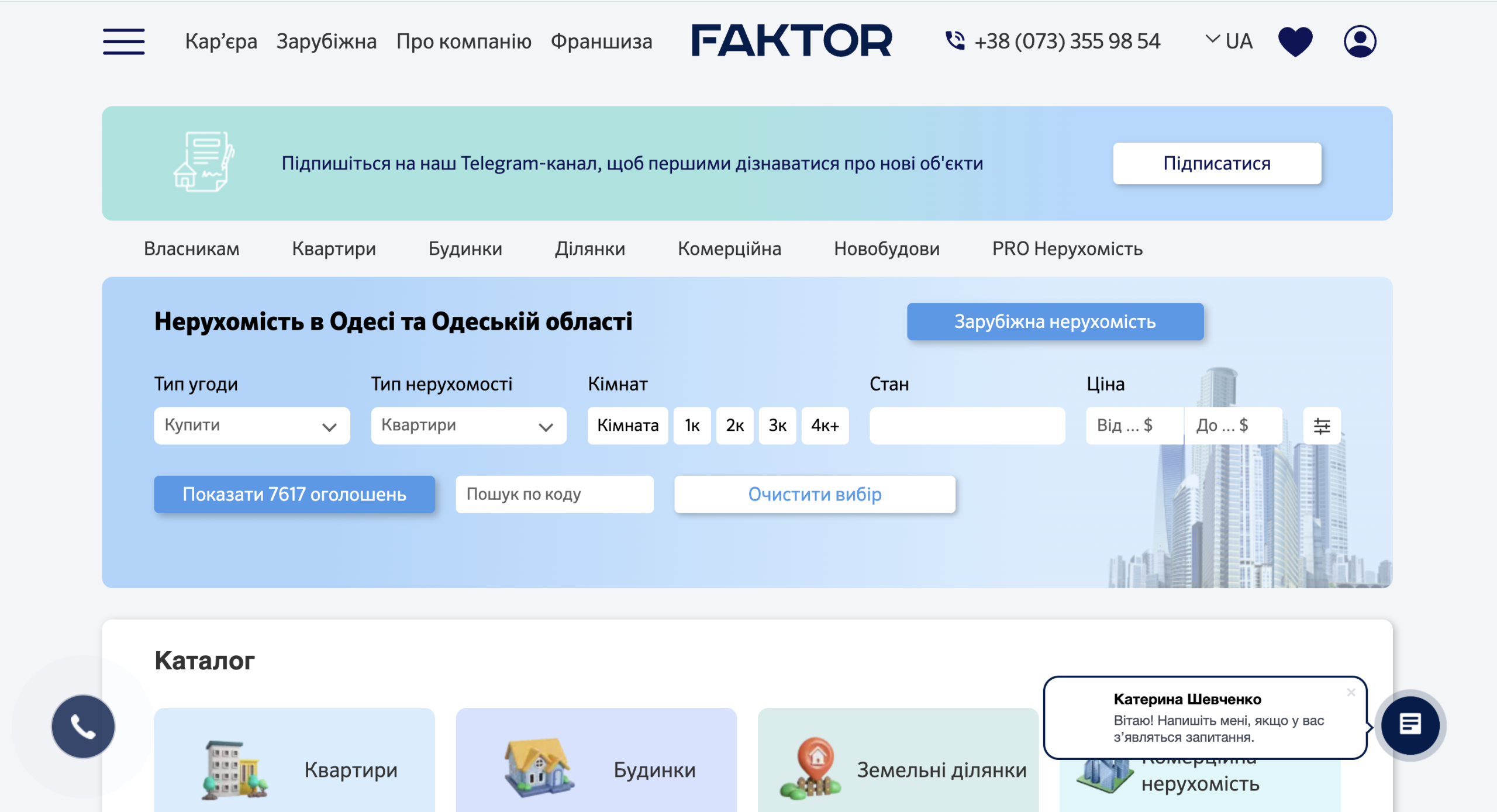1497x812 pixels.
Task: Click the advanced filters sliders icon
Action: [x=1322, y=426]
